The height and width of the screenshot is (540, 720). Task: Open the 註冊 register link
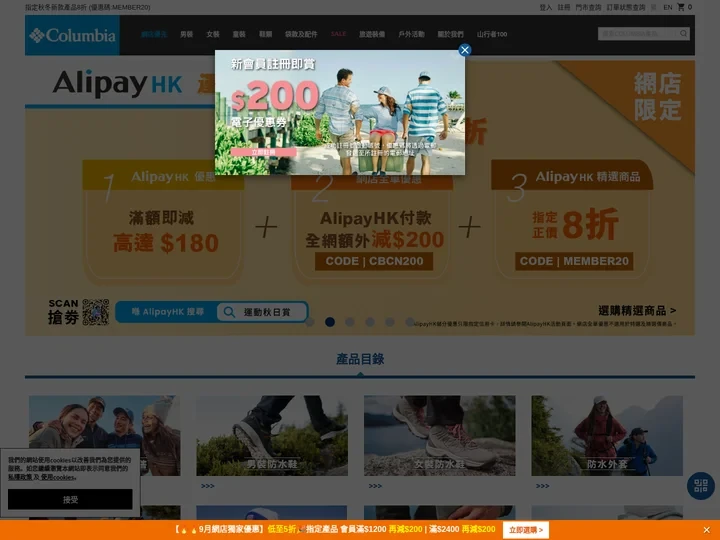pos(564,7)
